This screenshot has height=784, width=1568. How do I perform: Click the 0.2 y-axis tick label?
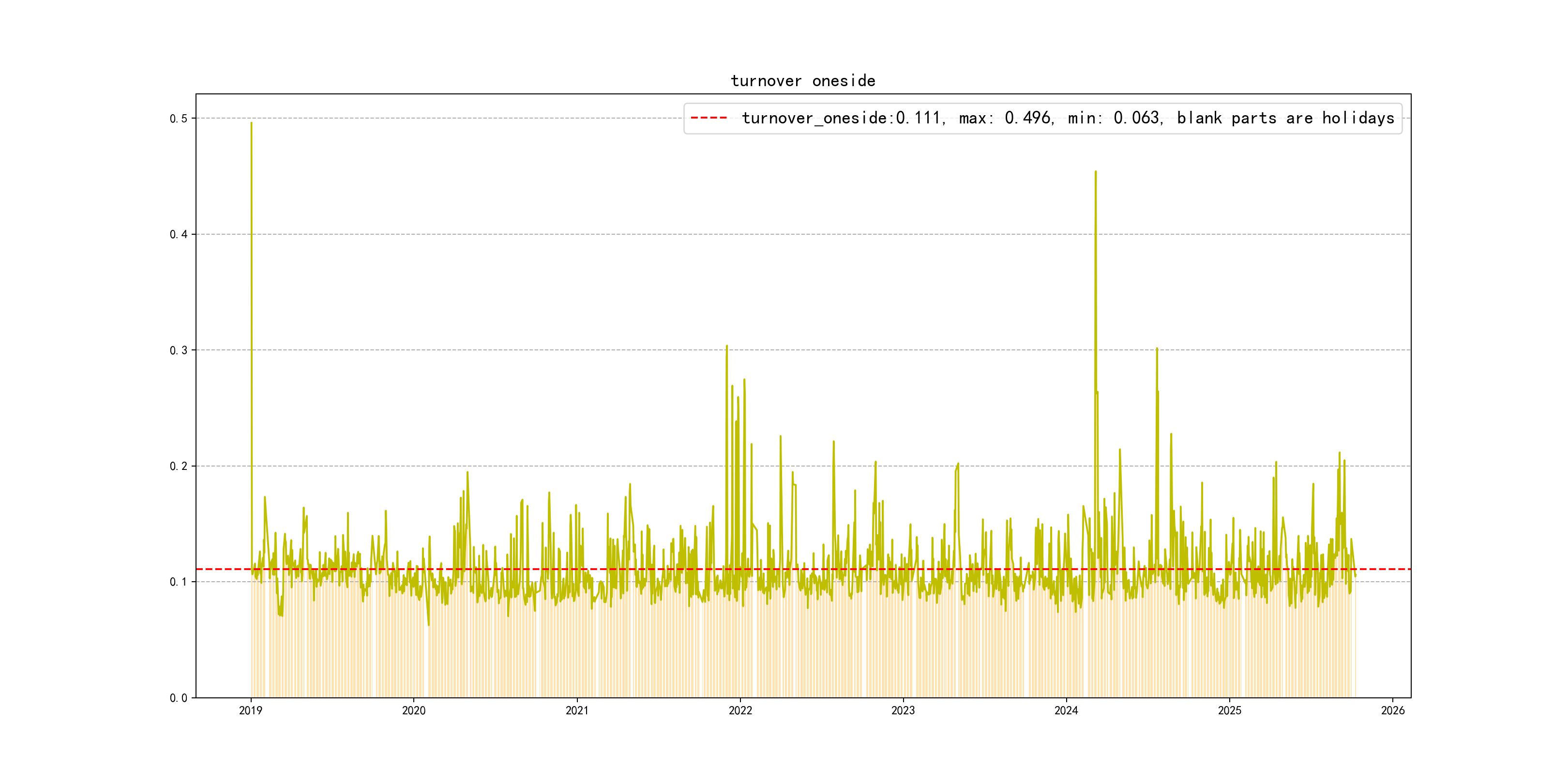coord(179,466)
